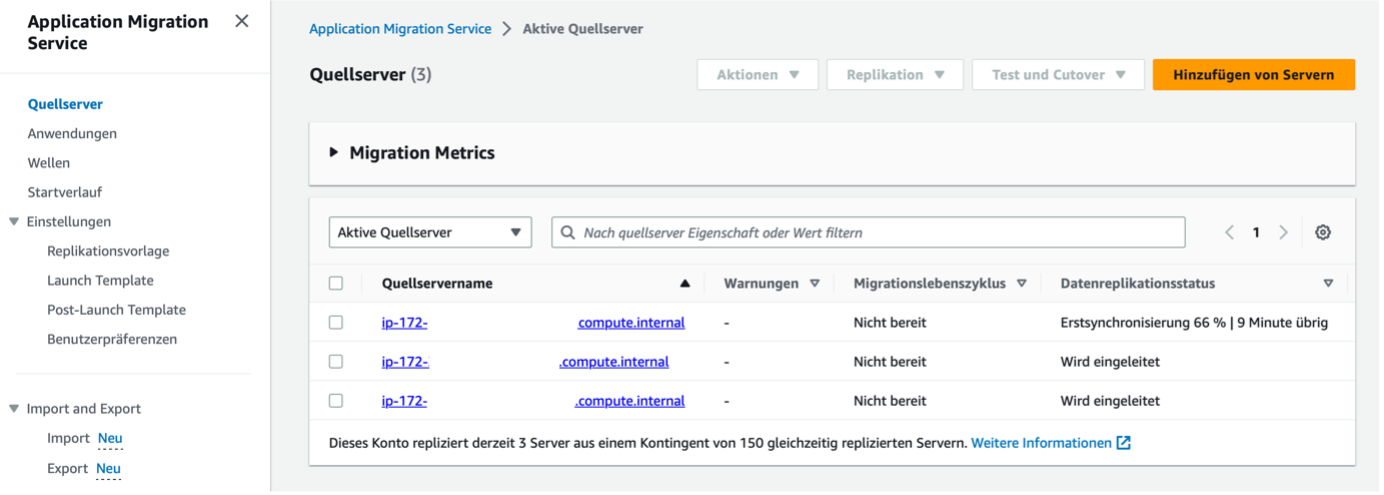The image size is (1384, 495).
Task: Open the Aktionen dropdown
Action: coord(758,75)
